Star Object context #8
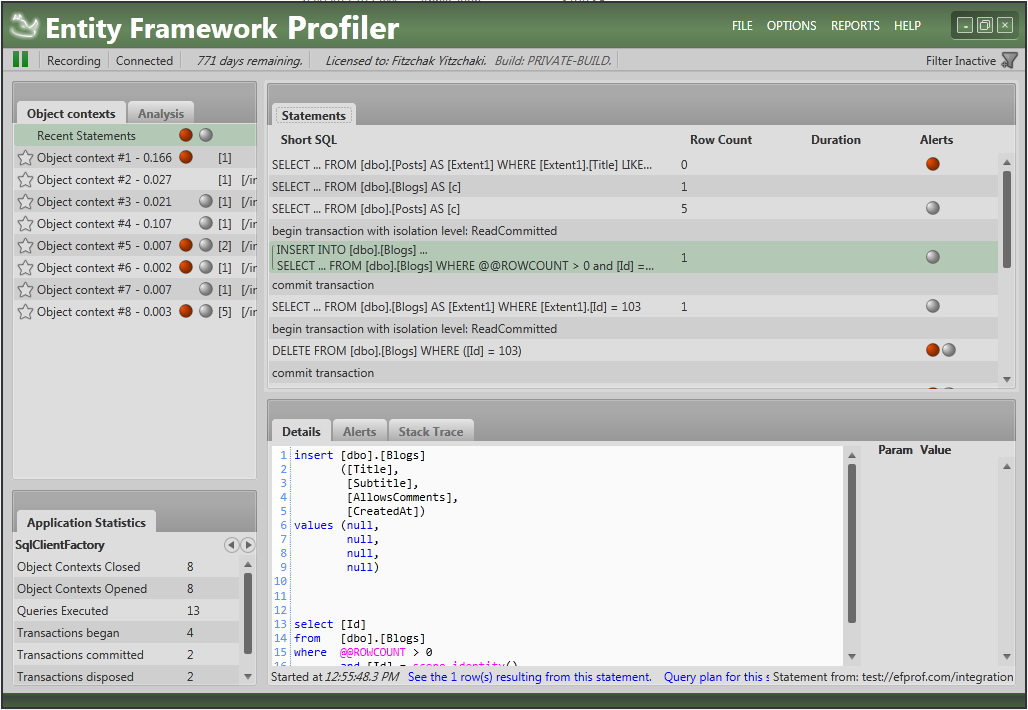 click(25, 311)
